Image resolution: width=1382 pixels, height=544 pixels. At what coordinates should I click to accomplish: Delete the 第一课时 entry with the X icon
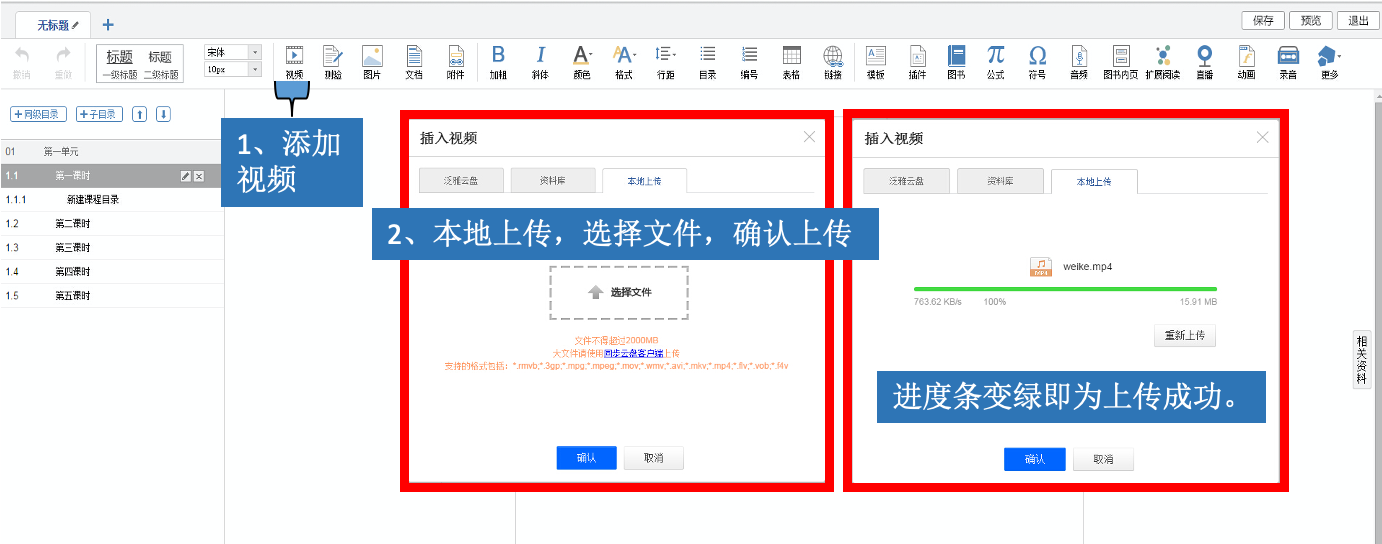pos(198,176)
